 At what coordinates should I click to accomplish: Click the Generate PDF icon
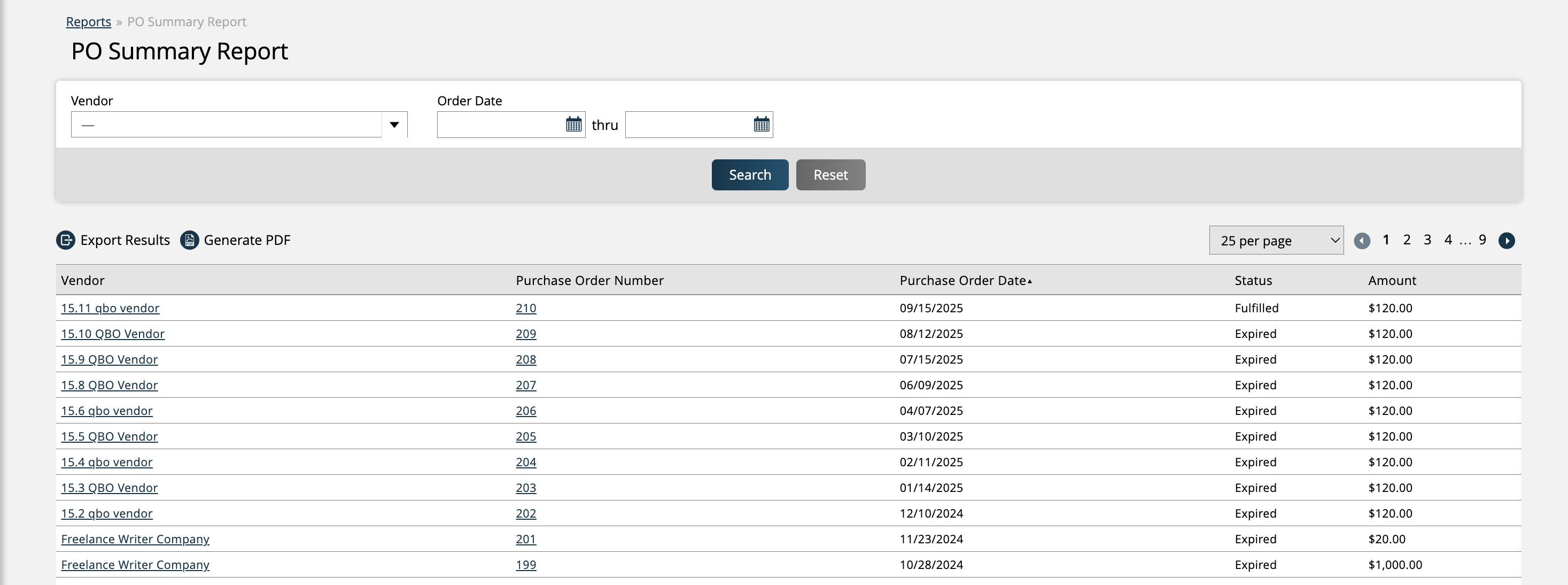click(189, 240)
